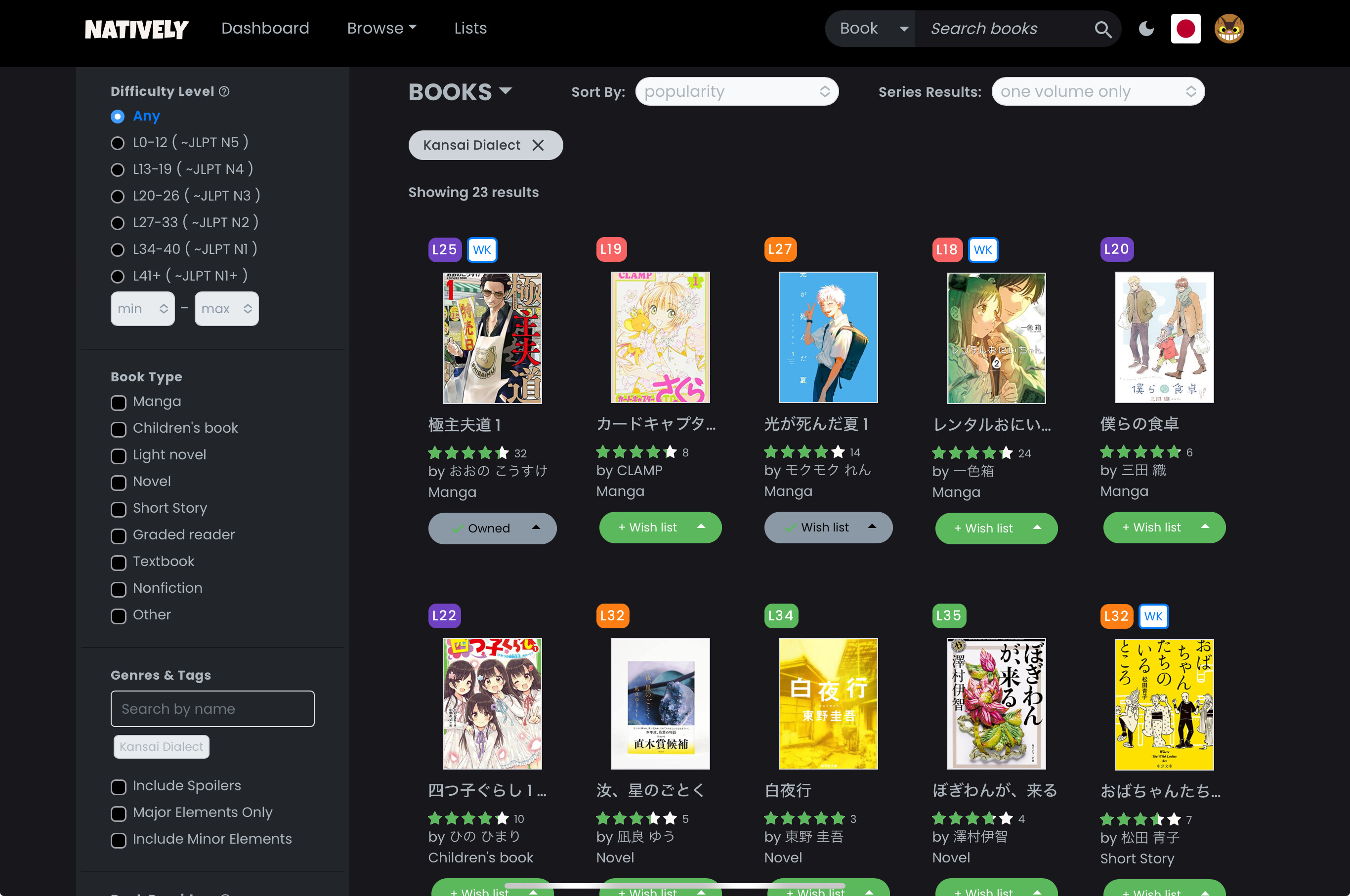Screen dimensions: 1350x896
Task: Click the Japanese flag language icon
Action: [1185, 29]
